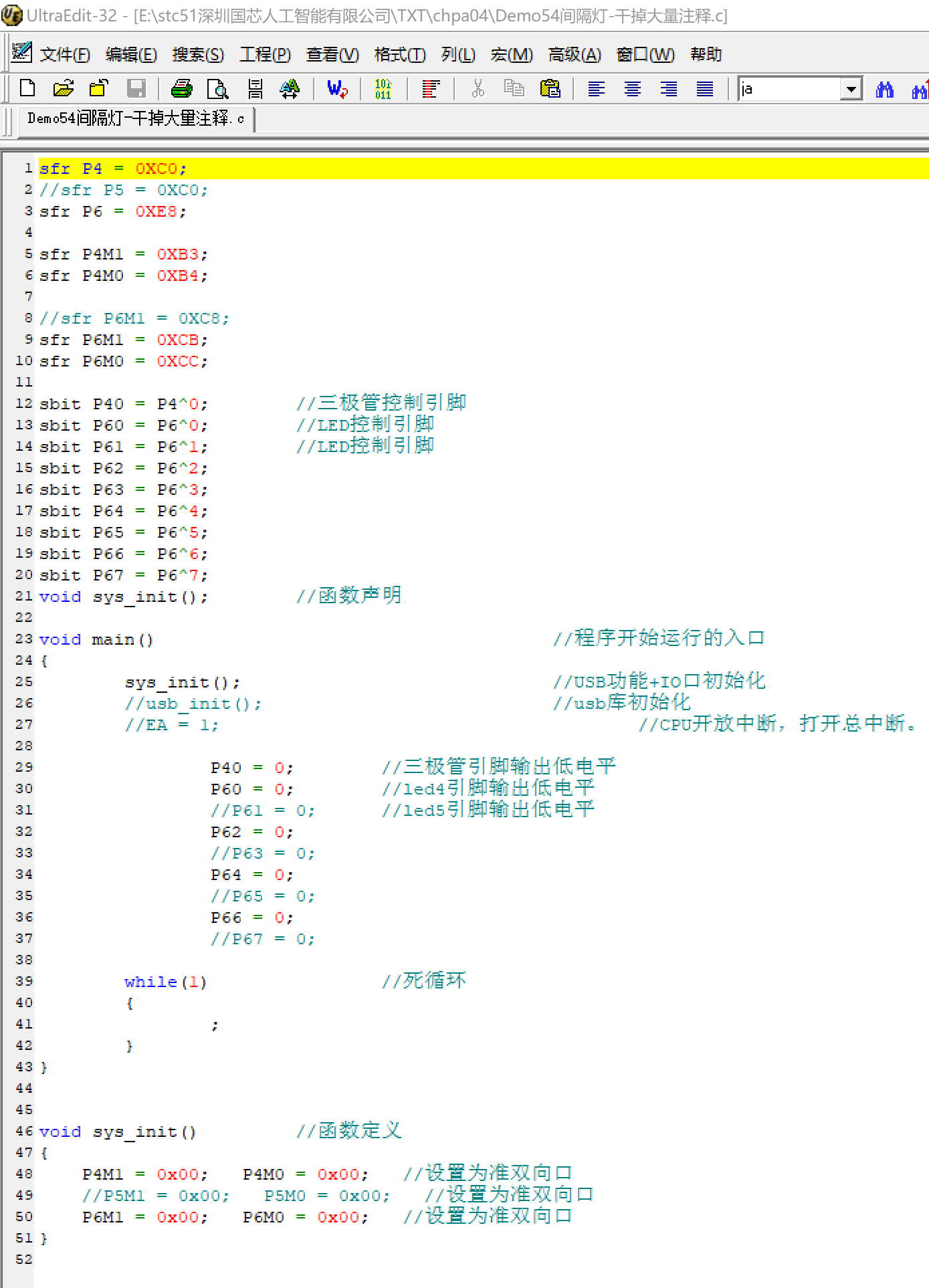
Task: Toggle Word Wrap toolbar icon
Action: pyautogui.click(x=337, y=88)
